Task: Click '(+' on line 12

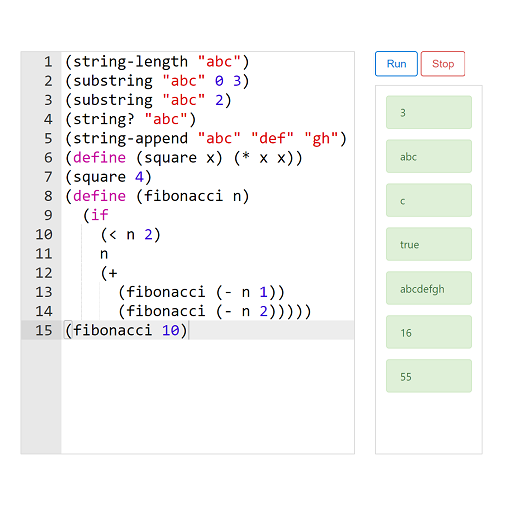Action: (109, 273)
